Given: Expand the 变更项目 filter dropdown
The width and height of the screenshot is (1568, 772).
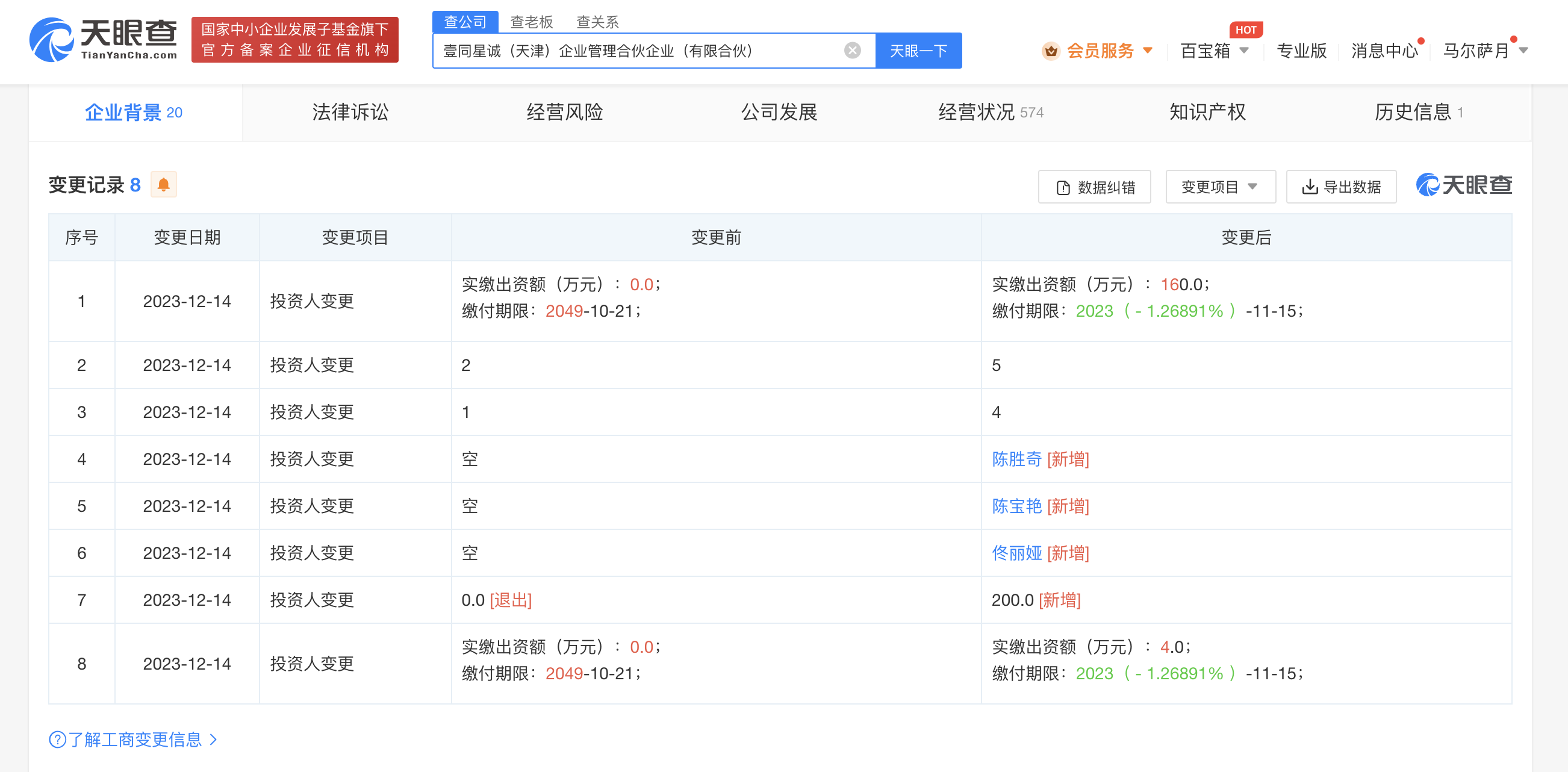Looking at the screenshot, I should tap(1220, 187).
